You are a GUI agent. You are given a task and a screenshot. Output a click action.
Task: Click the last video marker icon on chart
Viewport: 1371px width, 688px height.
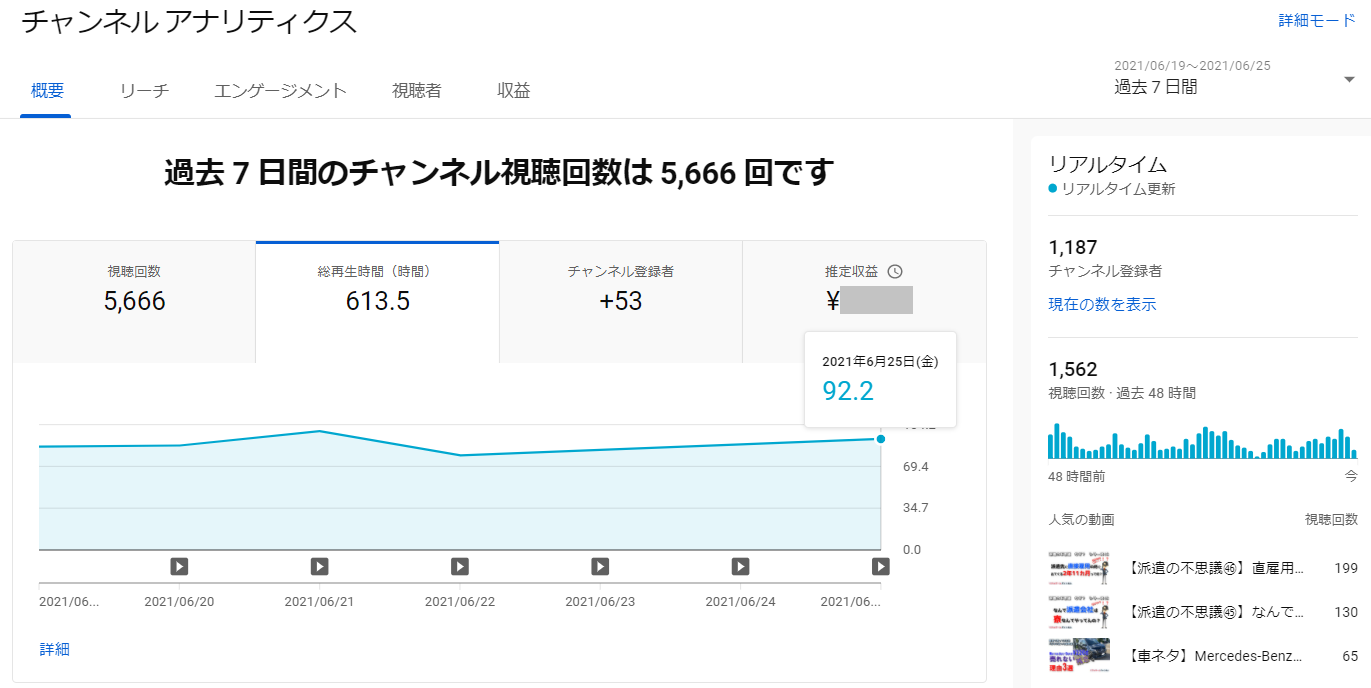(880, 567)
